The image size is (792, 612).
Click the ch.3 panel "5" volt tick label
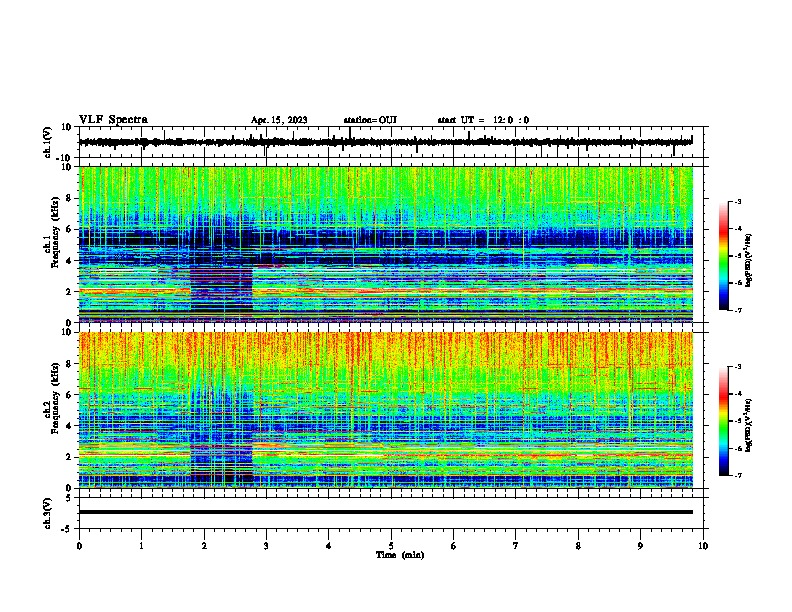70,497
